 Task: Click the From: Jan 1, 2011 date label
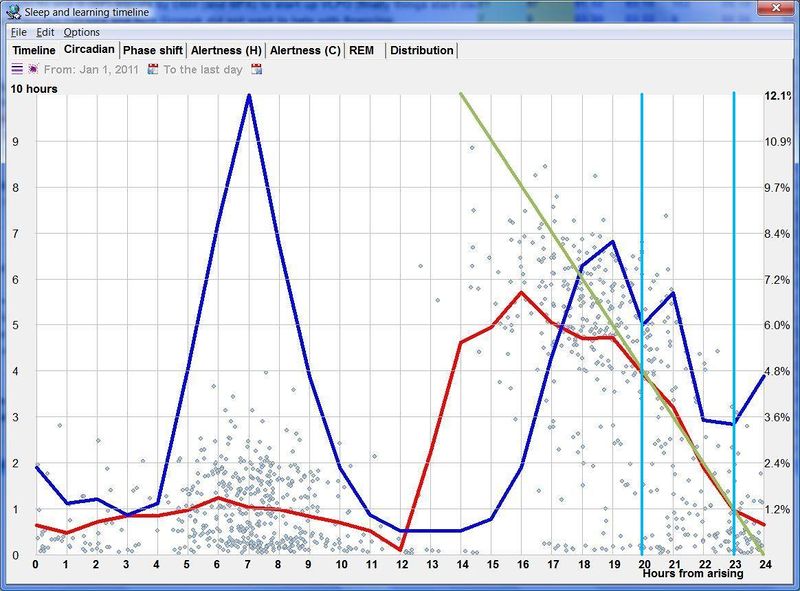[x=91, y=70]
